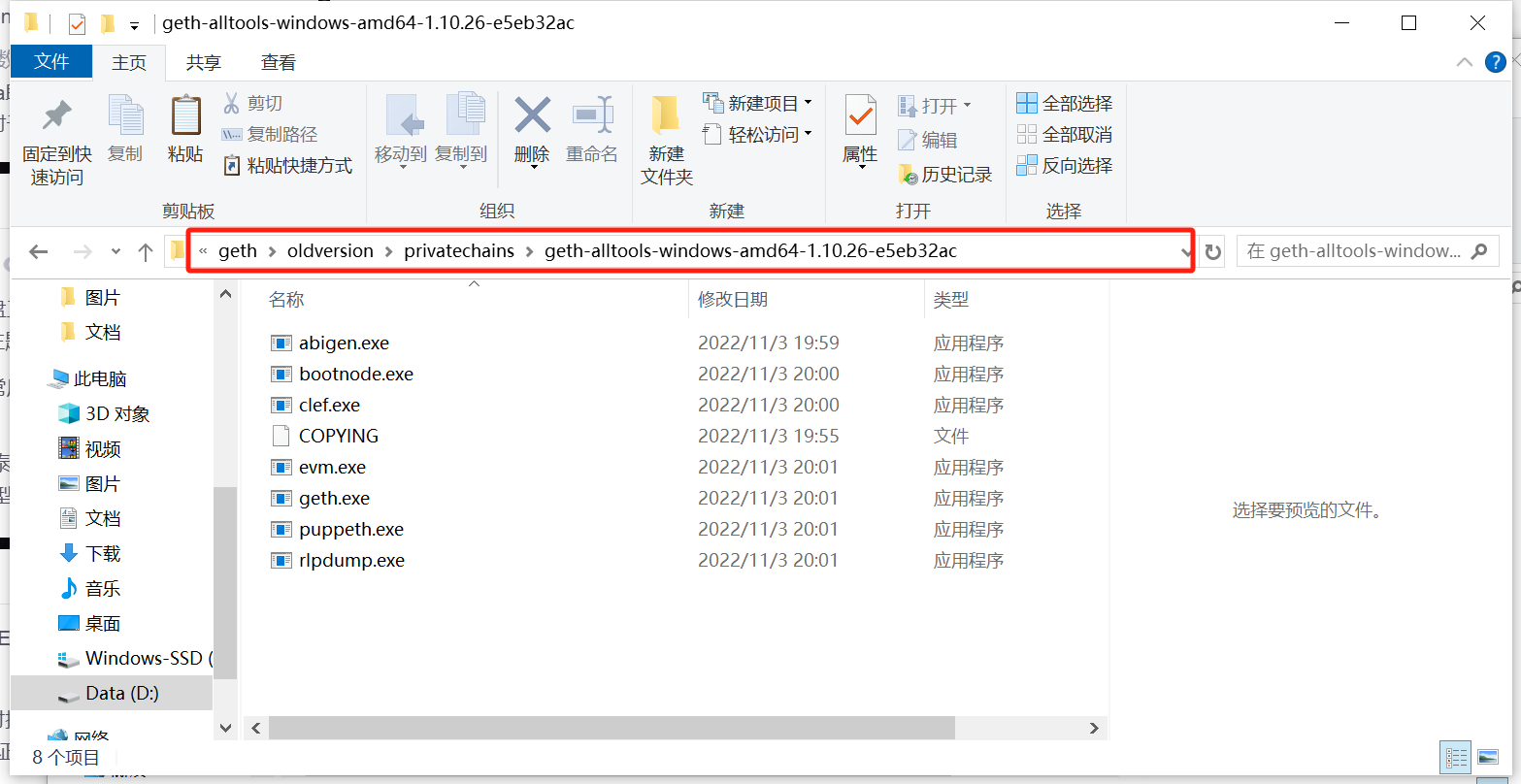The image size is (1521, 784).
Task: Click the Delete ribbon button
Action: (532, 131)
